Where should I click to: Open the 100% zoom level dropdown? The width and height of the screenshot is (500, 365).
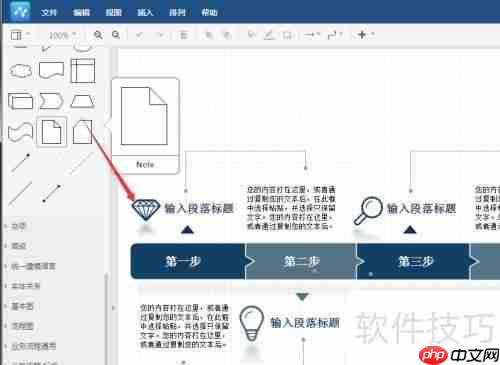(62, 35)
